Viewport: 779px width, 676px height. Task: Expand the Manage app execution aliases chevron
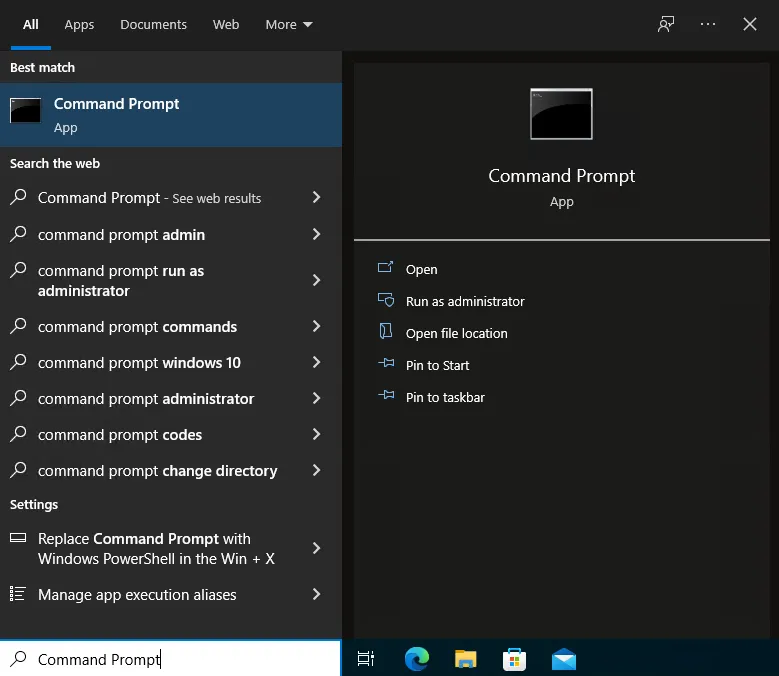tap(316, 594)
